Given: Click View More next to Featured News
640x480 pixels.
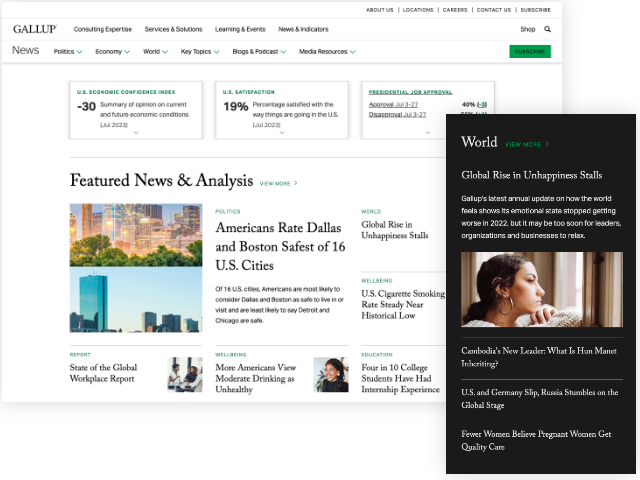Looking at the screenshot, I should pyautogui.click(x=278, y=184).
